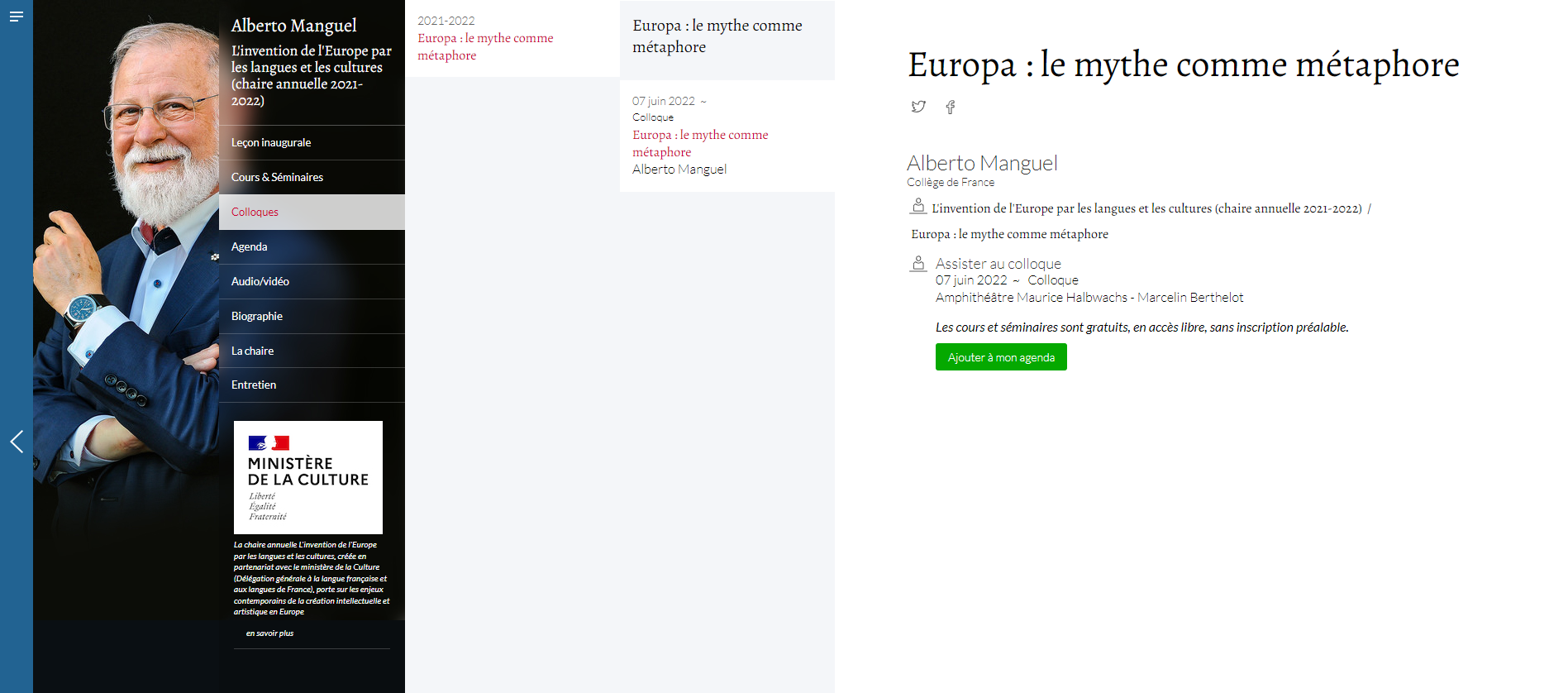Click the main page title Europa heading
Viewport: 1568px width, 693px height.
point(1184,65)
